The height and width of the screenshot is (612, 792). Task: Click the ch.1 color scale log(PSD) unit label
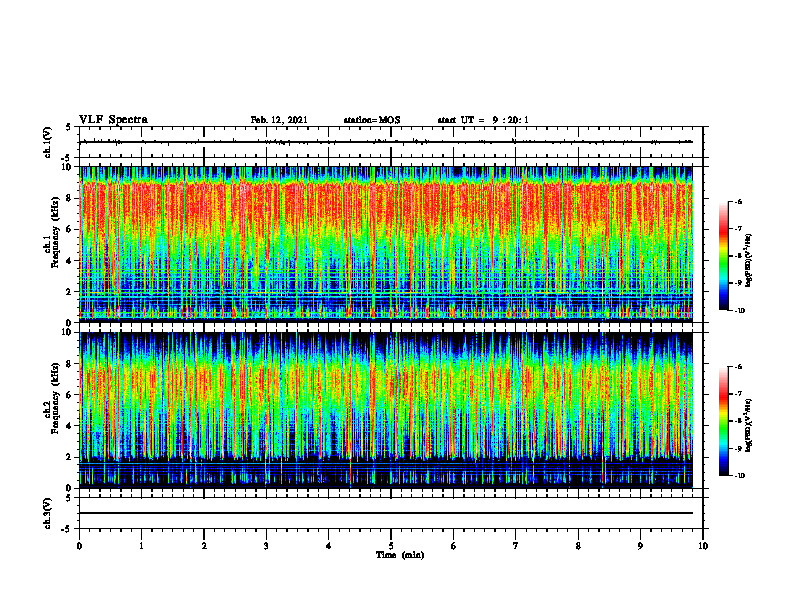point(750,260)
